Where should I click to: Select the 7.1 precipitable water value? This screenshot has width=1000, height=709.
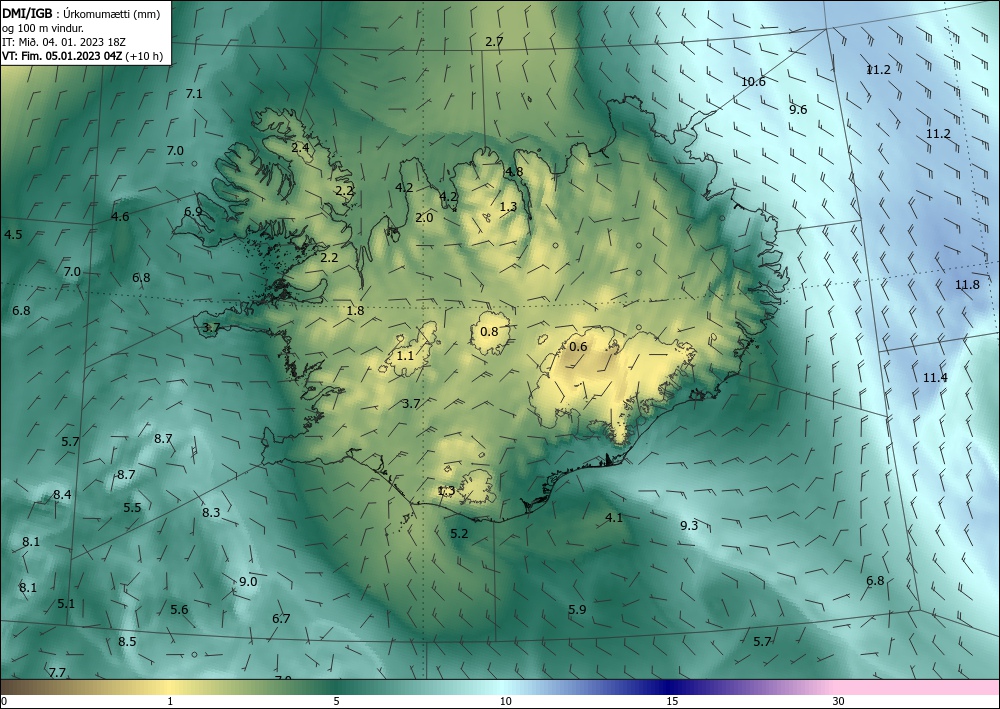coord(194,94)
